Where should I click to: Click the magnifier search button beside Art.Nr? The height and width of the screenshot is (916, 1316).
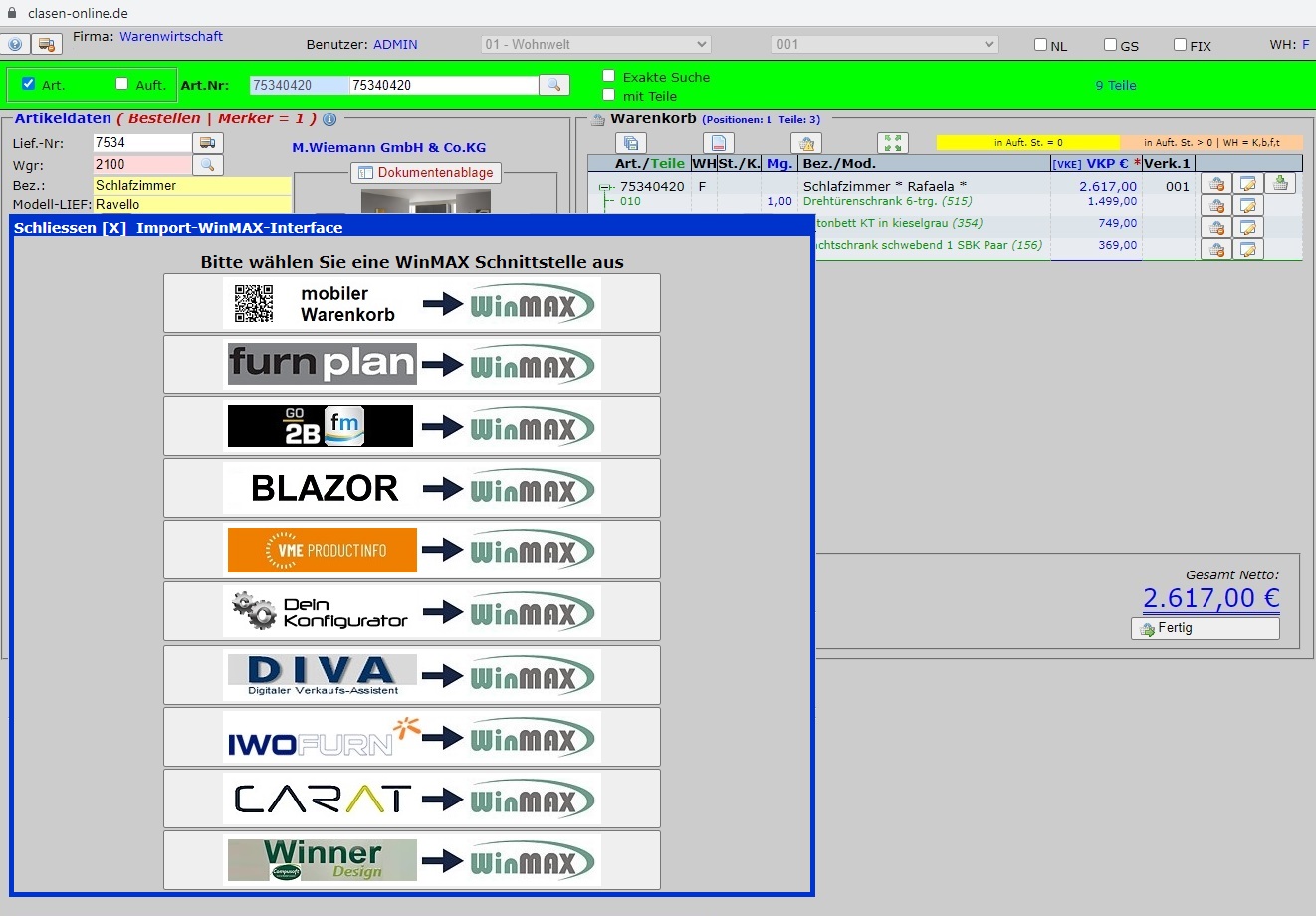(x=554, y=85)
